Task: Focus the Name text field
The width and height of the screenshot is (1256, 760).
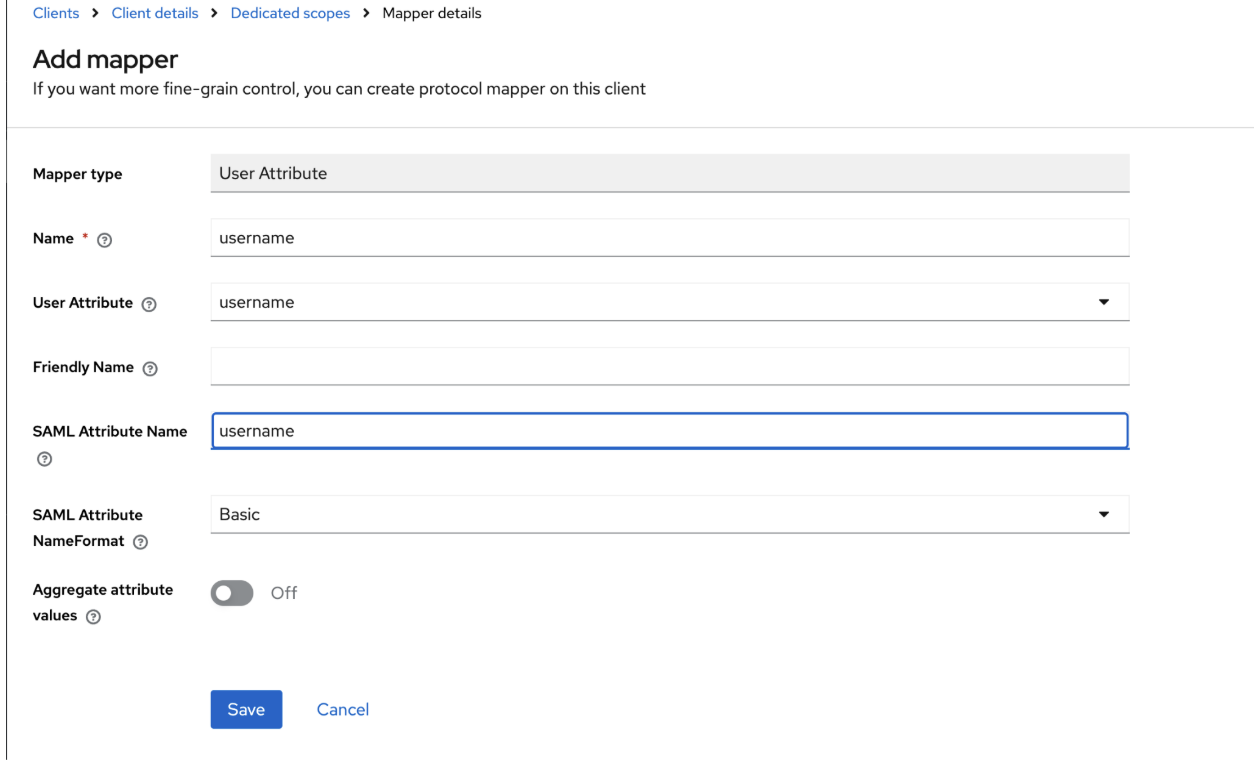Action: [669, 238]
